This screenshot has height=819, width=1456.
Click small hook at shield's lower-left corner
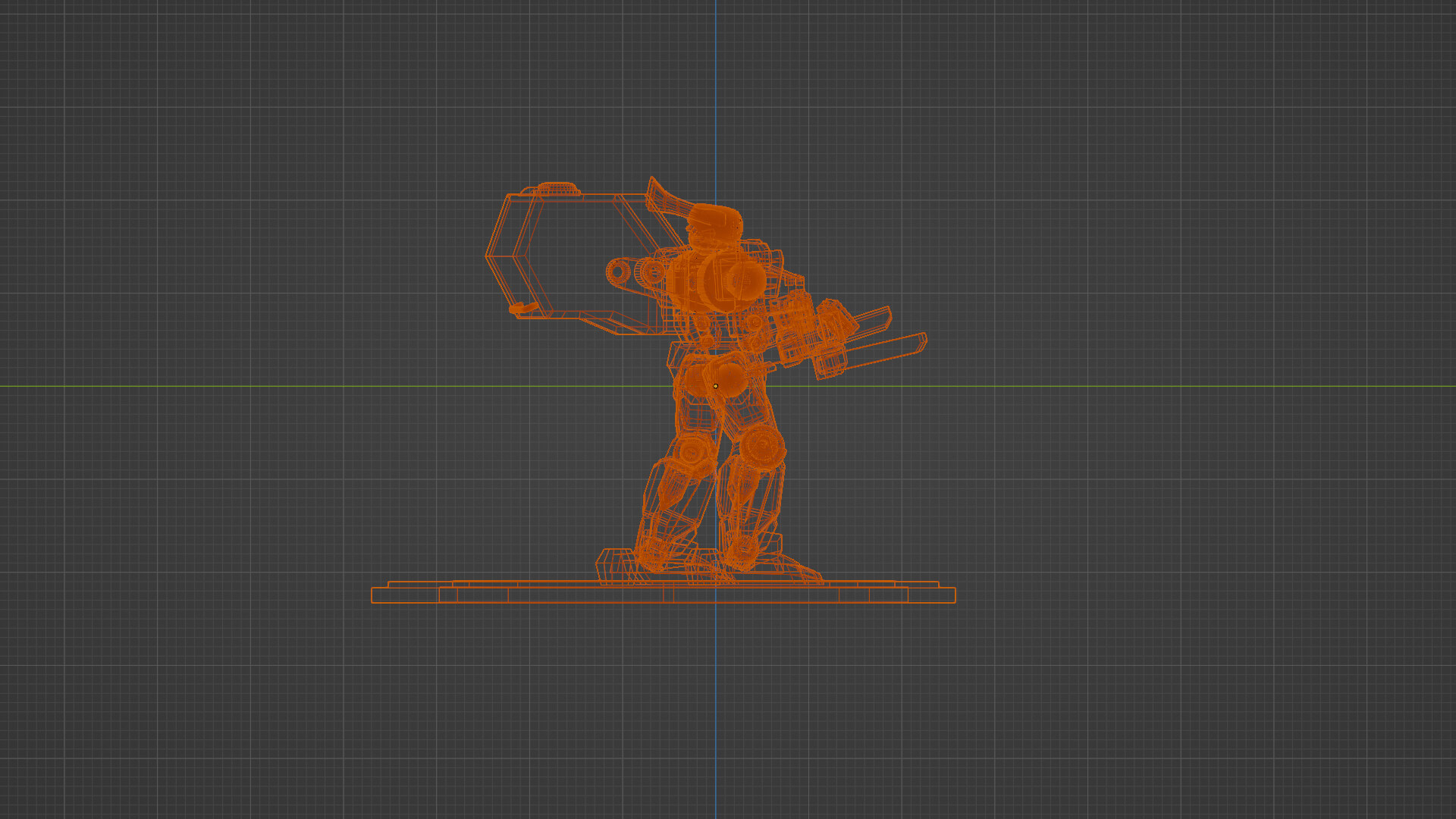[519, 309]
